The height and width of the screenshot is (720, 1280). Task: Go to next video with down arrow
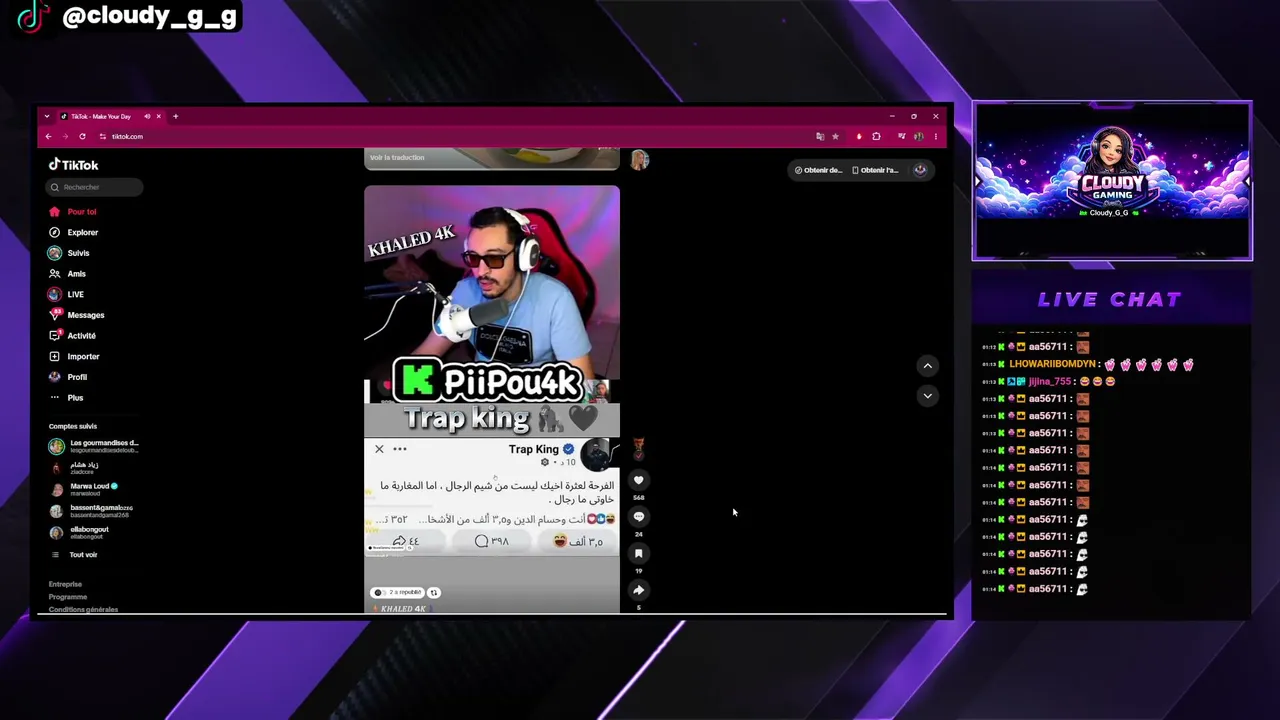coord(927,396)
